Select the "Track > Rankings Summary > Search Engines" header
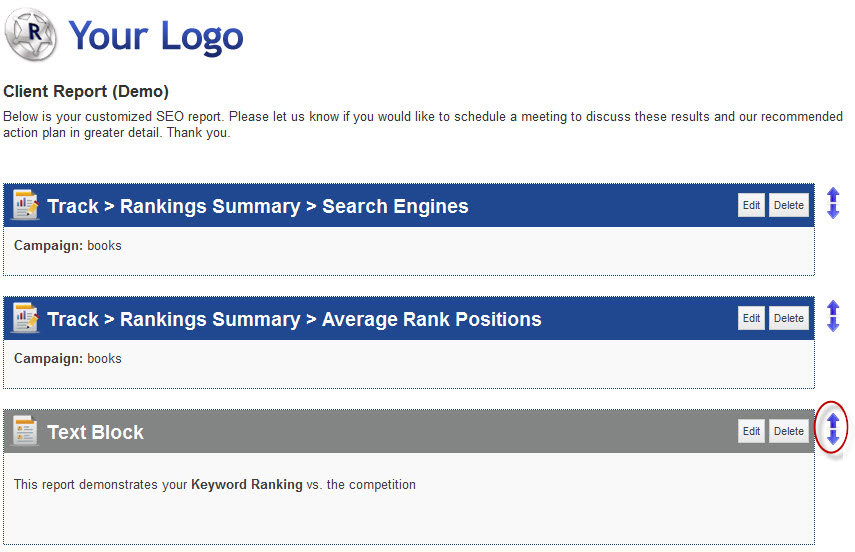855x552 pixels. (258, 207)
